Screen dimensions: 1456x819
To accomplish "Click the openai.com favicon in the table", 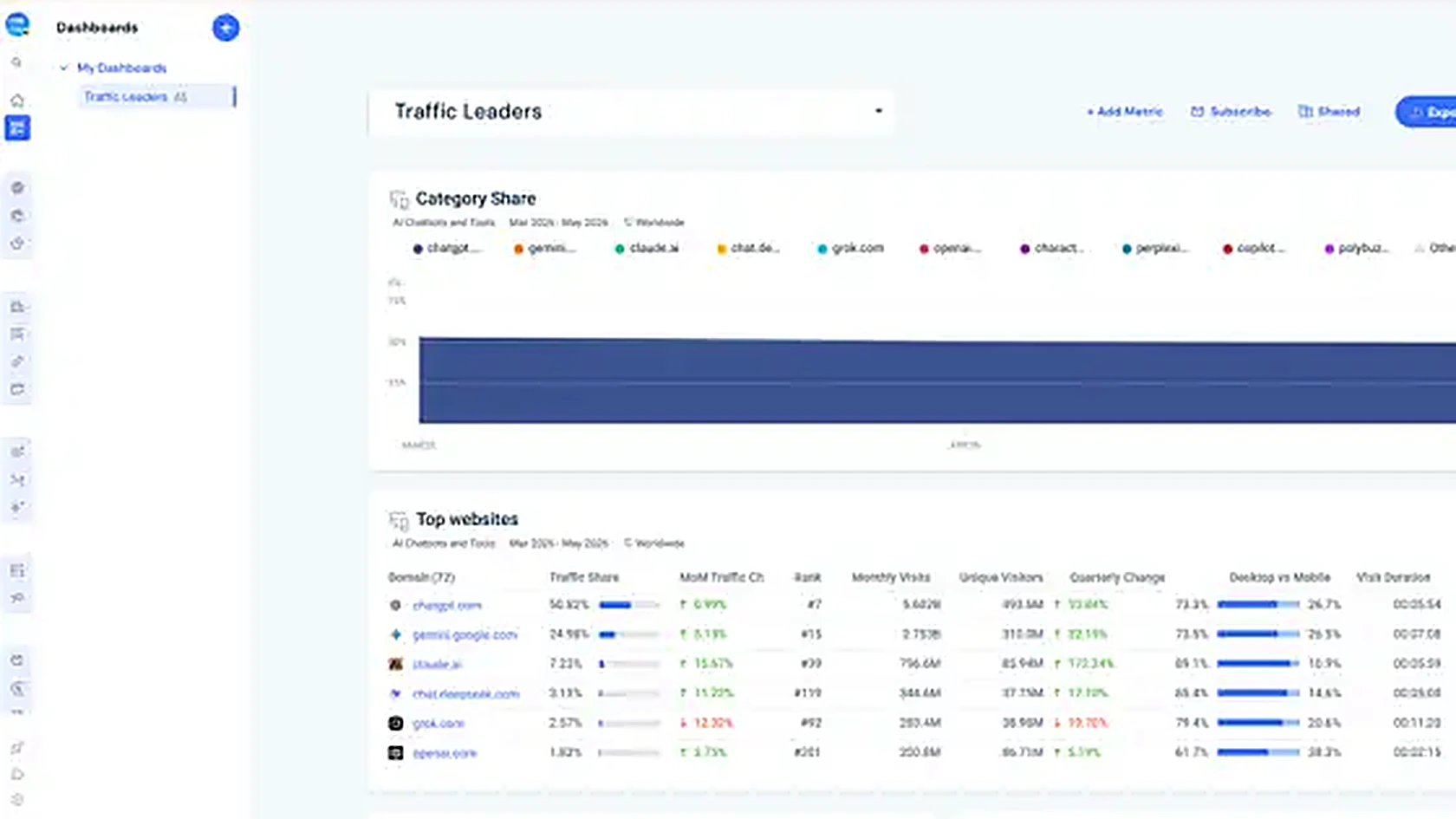I will tap(395, 752).
